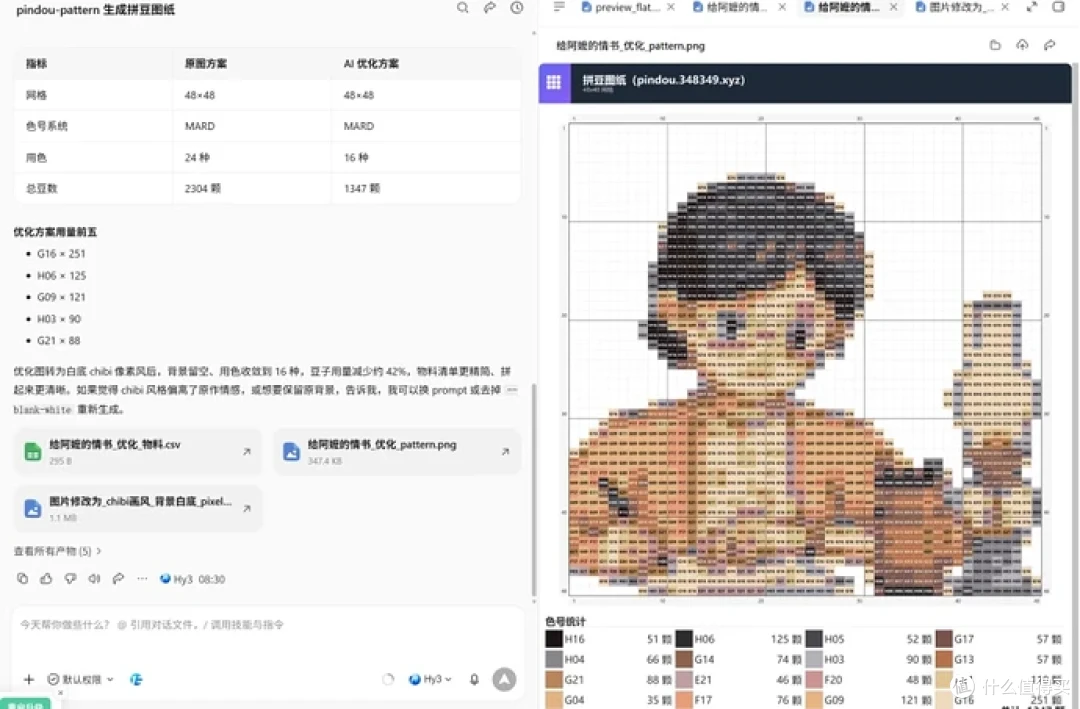
Task: Select the 原图方案 column header
Action: 205,63
